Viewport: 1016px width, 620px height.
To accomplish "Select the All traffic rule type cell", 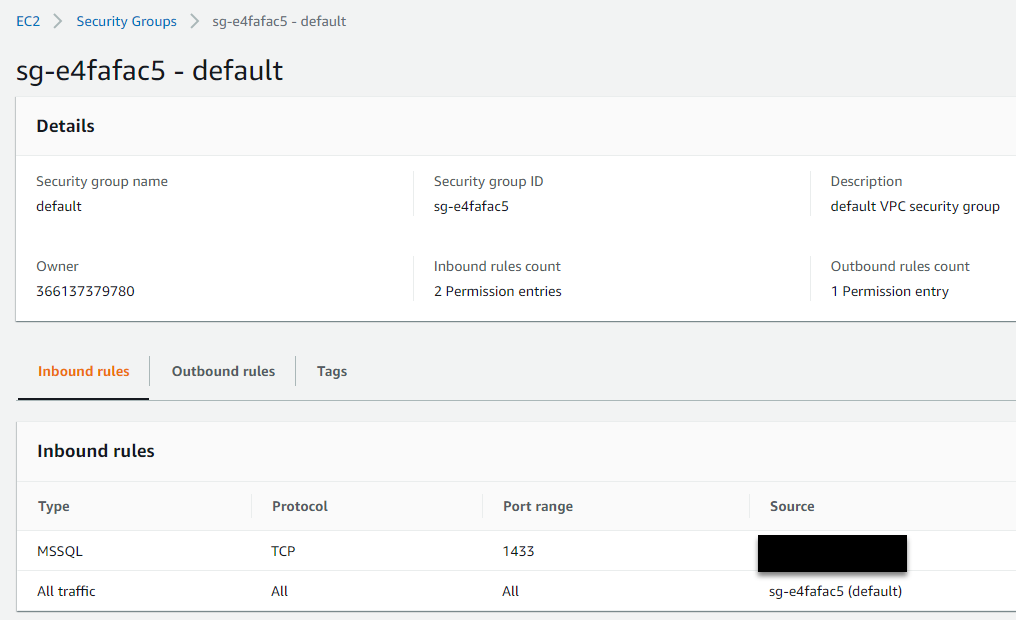I will (x=66, y=591).
